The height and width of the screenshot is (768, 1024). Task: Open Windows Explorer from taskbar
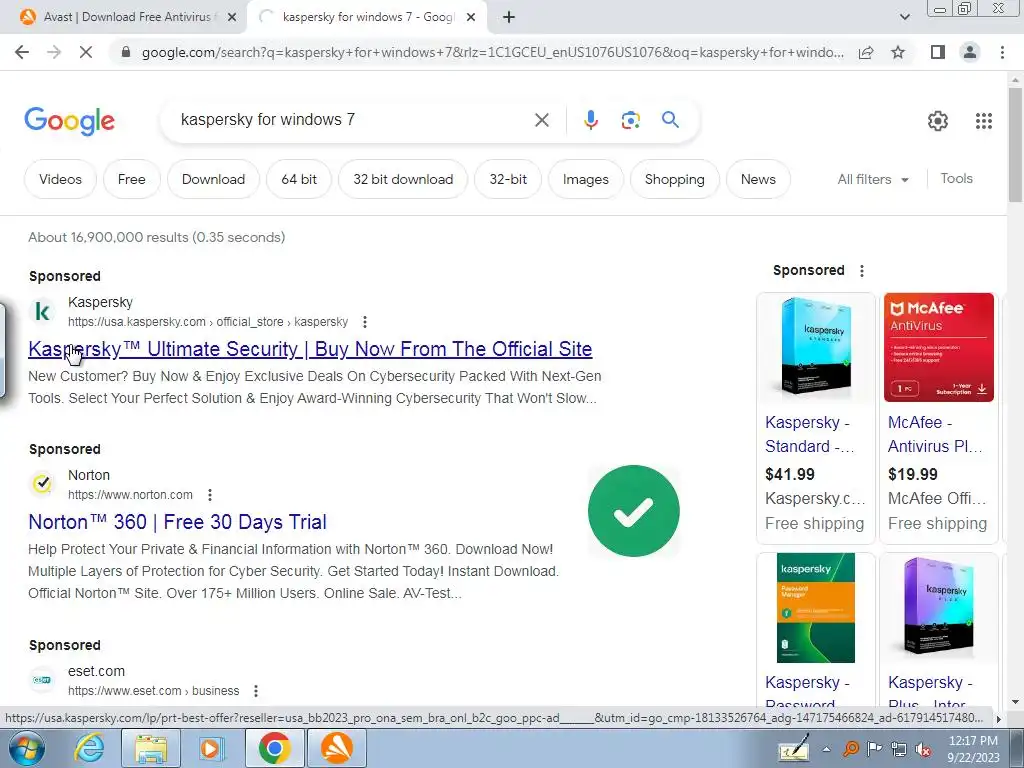click(x=150, y=748)
